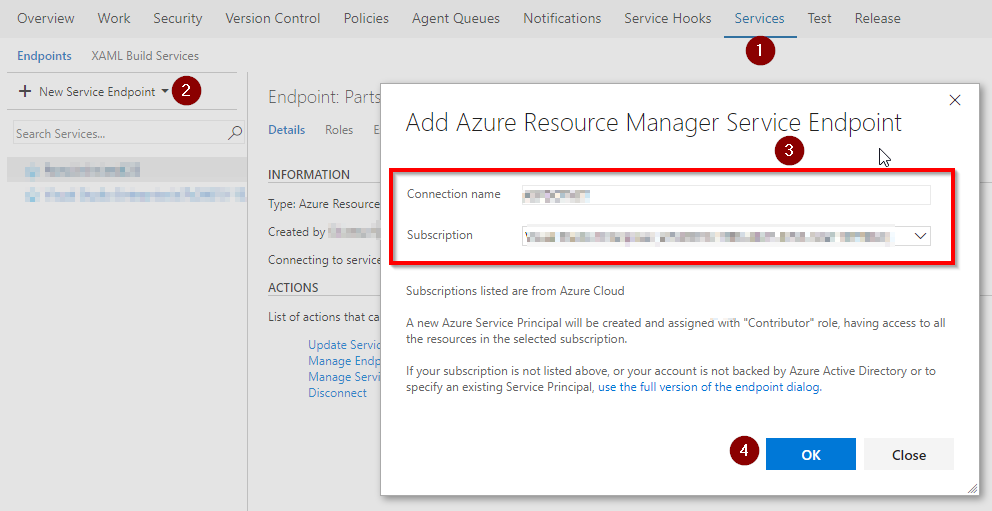Open the Details tab of endpoint
Viewport: 992px width, 511px height.
(x=287, y=130)
